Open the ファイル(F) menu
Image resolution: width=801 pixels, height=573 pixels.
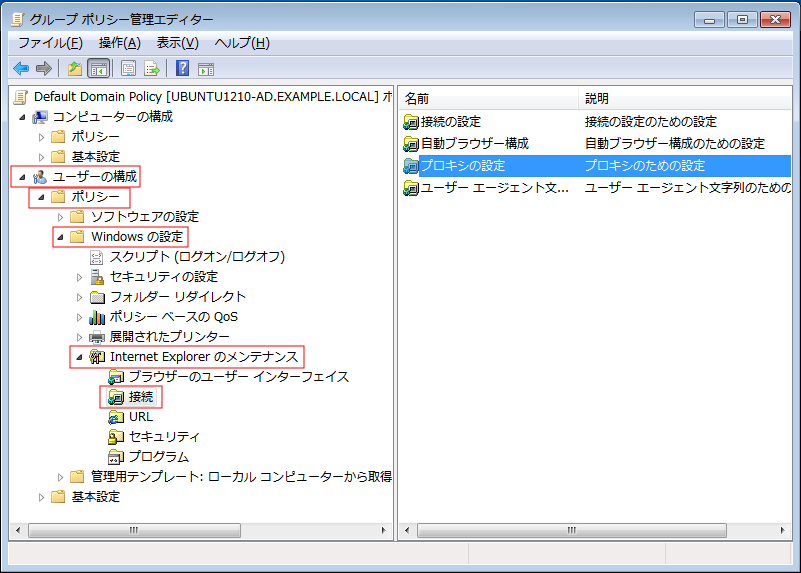(50, 43)
